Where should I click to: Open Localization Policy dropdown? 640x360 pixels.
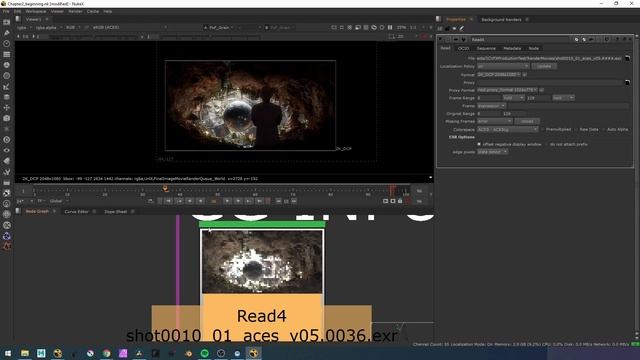point(503,66)
